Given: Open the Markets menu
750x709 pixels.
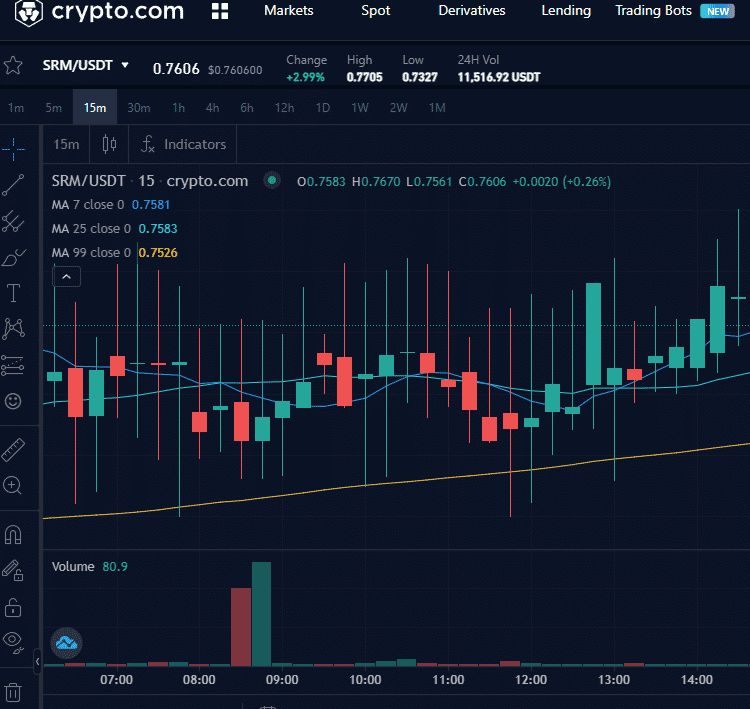Looking at the screenshot, I should coord(289,11).
